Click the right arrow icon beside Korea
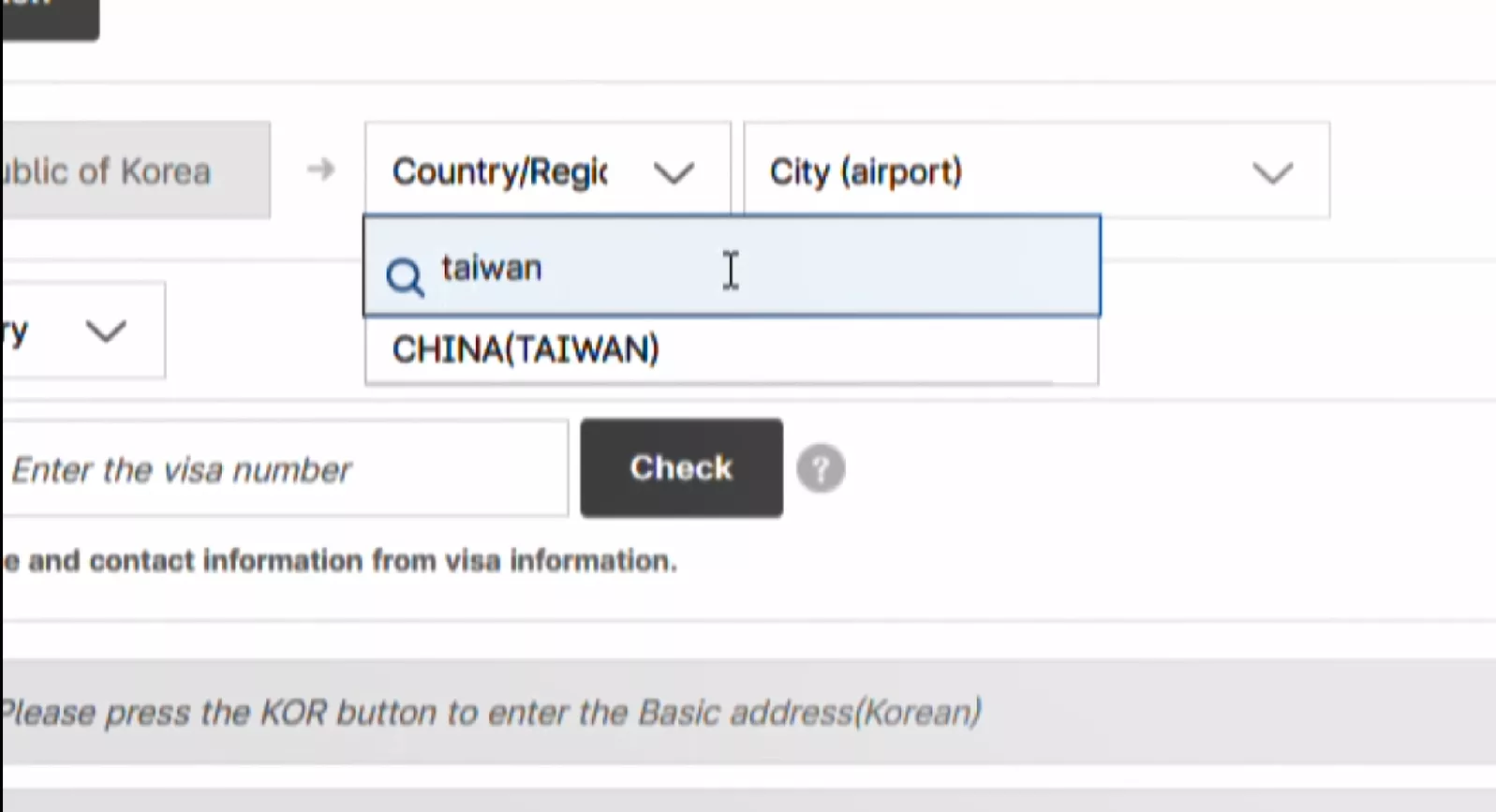1496x812 pixels. [320, 170]
